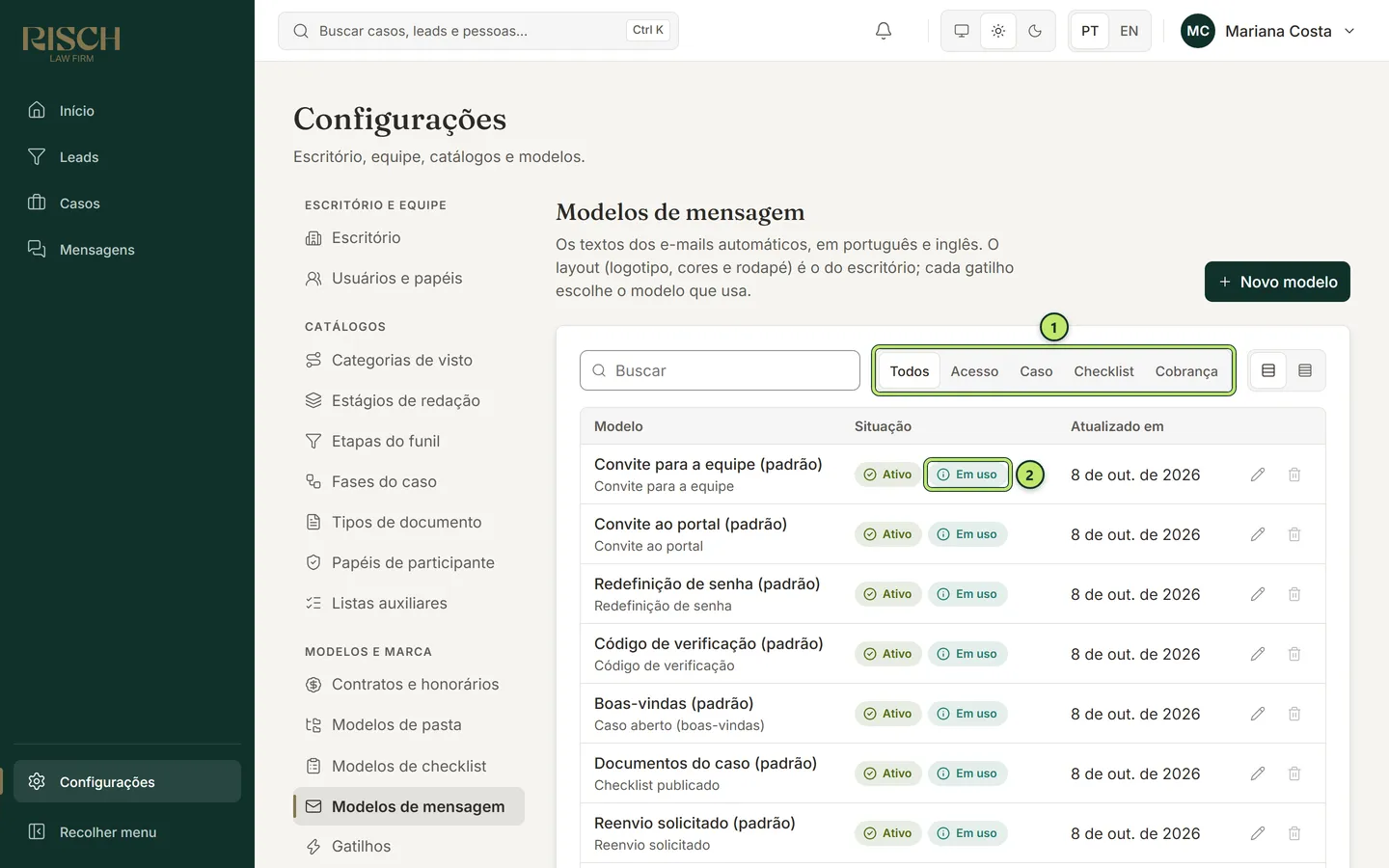Click the notifications bell icon

(x=884, y=31)
